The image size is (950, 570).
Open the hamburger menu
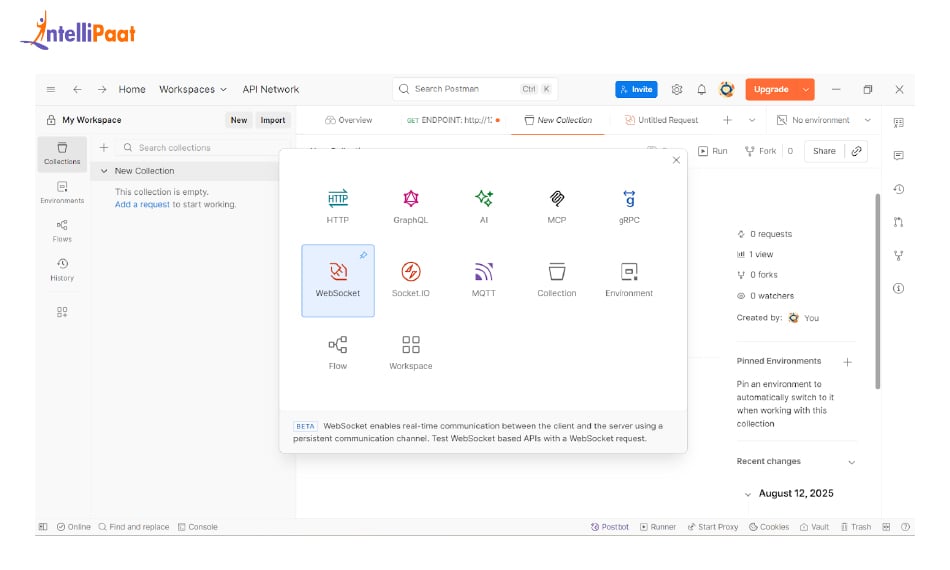(51, 89)
